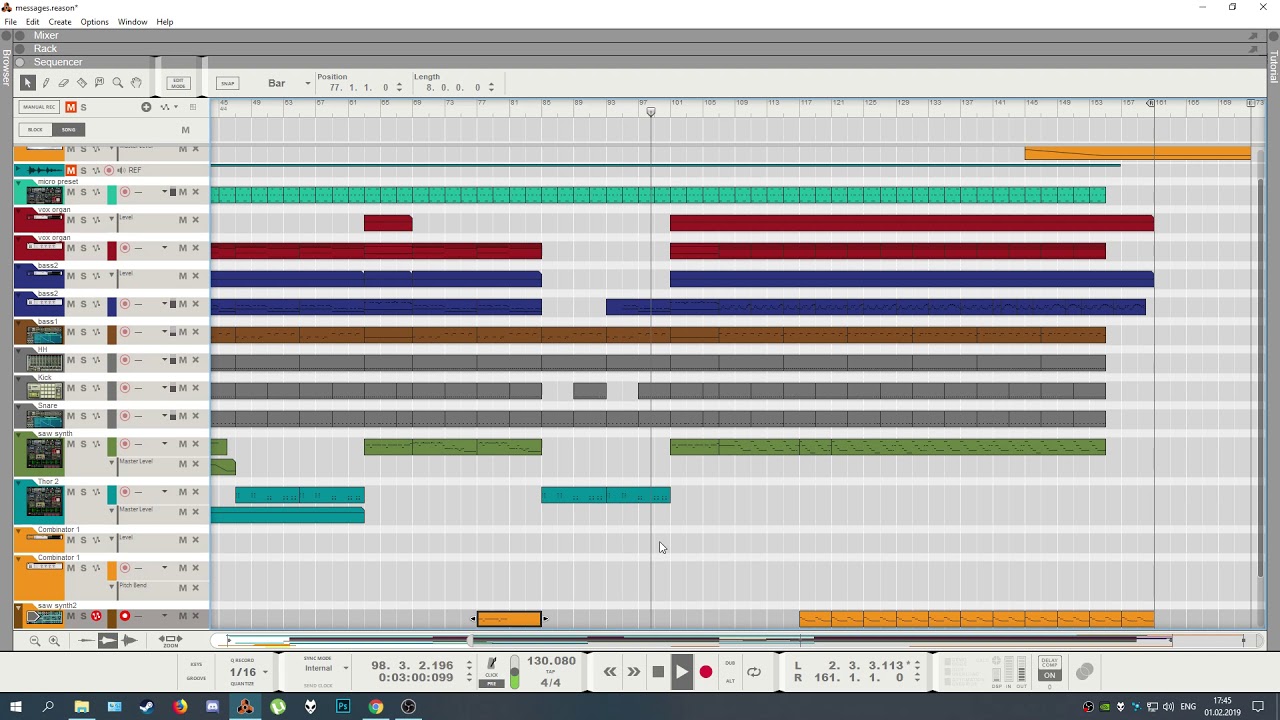1280x720 pixels.
Task: Collapse the saw synth track
Action: coord(18,435)
